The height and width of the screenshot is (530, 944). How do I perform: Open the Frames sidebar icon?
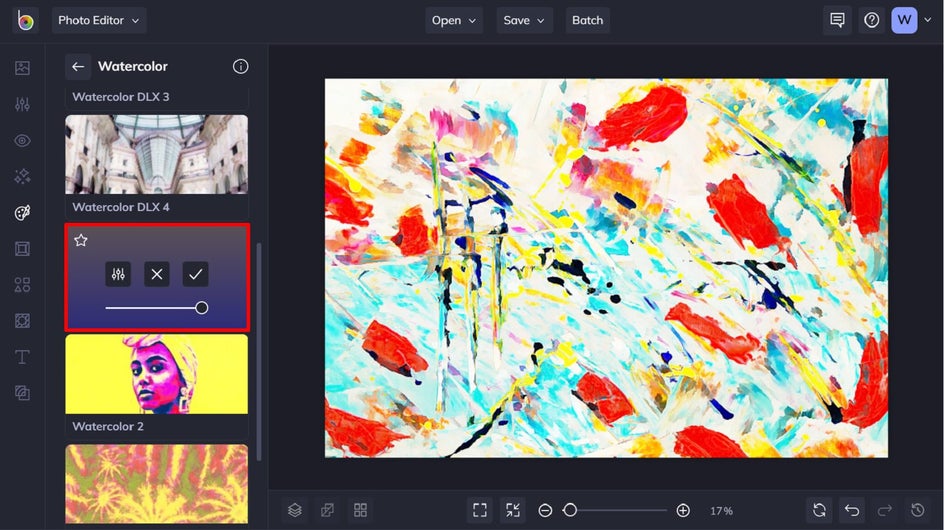pyautogui.click(x=22, y=249)
